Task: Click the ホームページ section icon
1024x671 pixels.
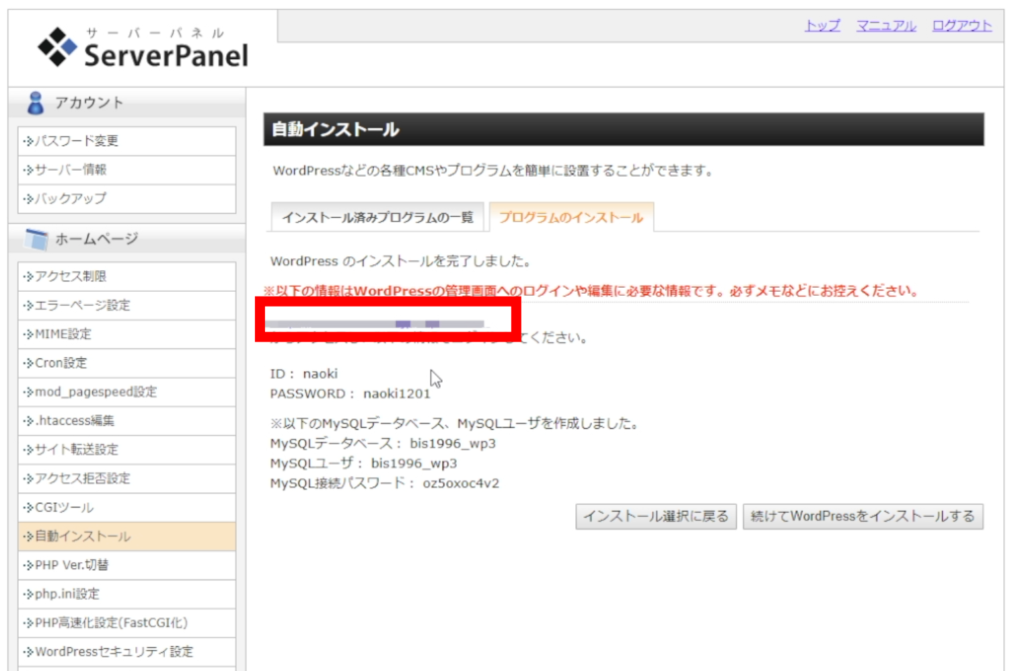Action: coord(36,239)
